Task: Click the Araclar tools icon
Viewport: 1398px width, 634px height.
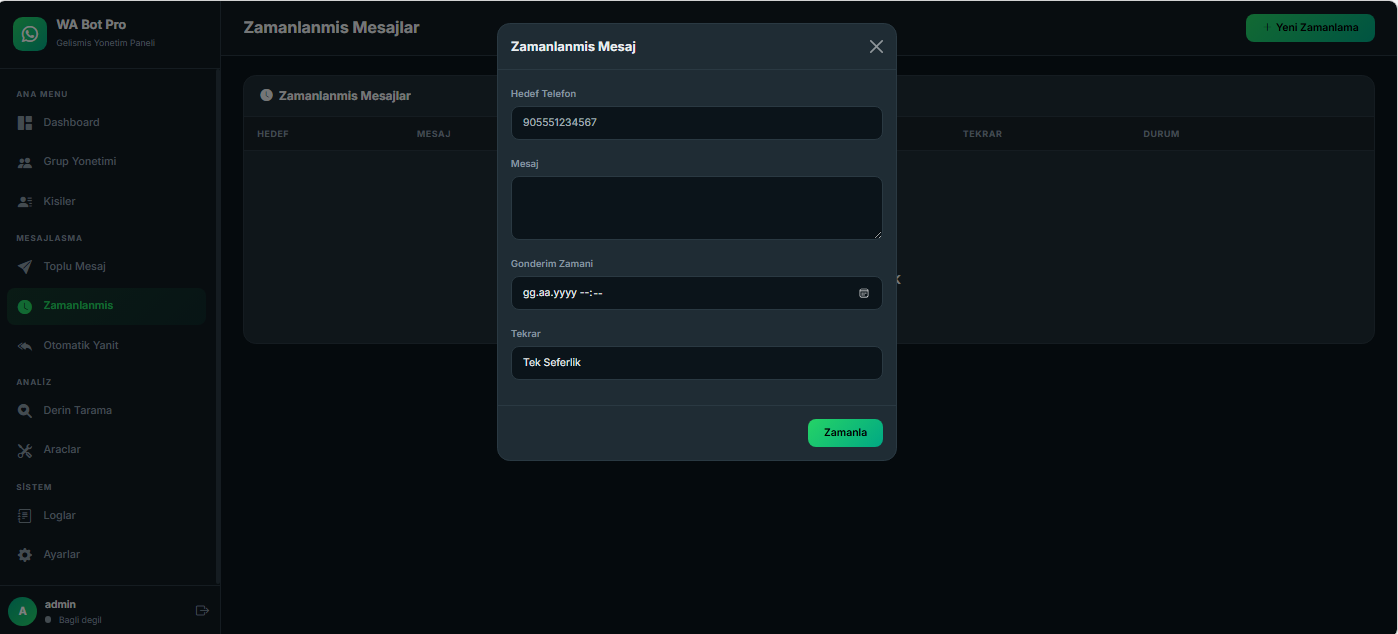Action: pyautogui.click(x=25, y=450)
